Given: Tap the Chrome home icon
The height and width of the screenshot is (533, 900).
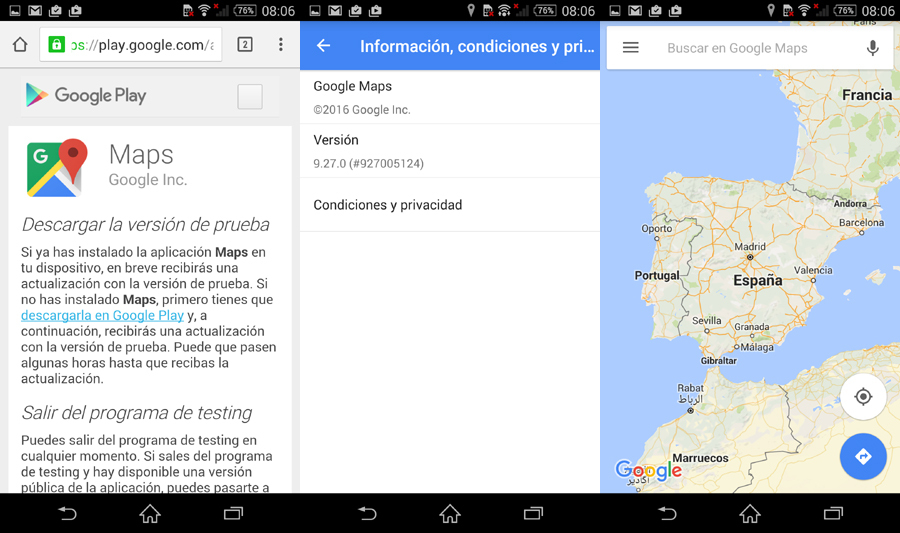Looking at the screenshot, I should (20, 45).
